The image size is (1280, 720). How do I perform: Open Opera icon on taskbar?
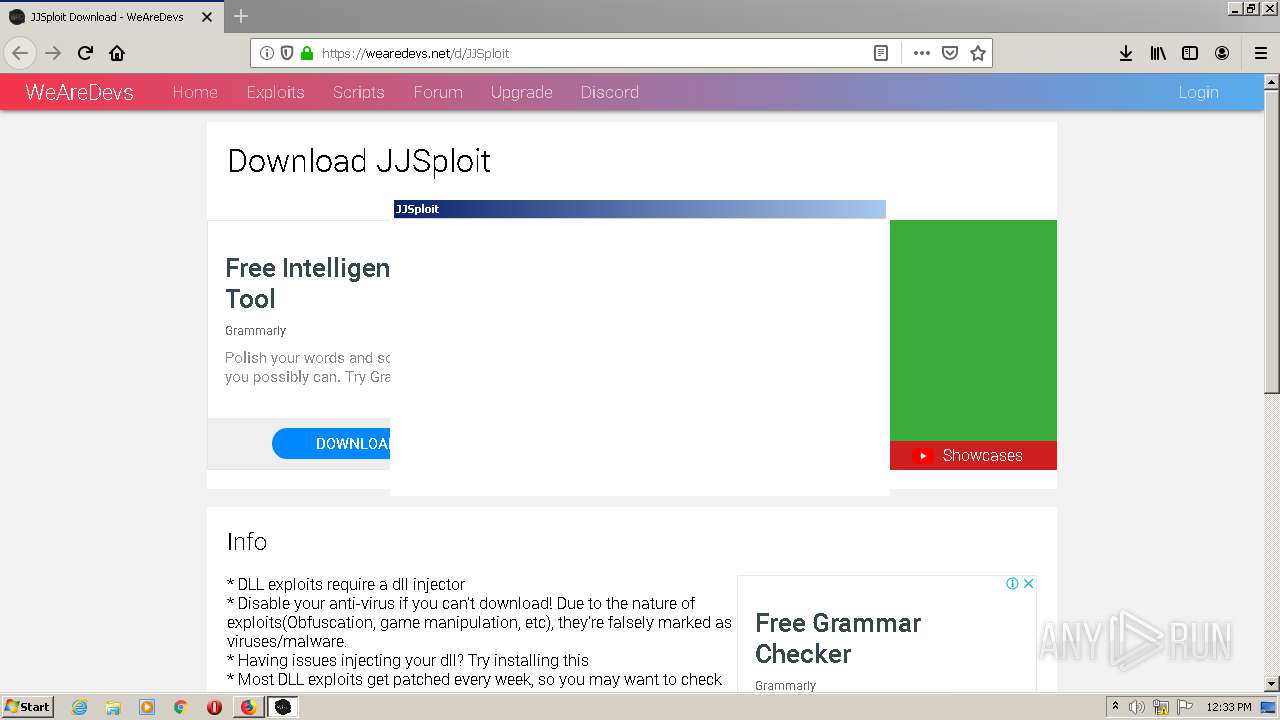[x=214, y=707]
